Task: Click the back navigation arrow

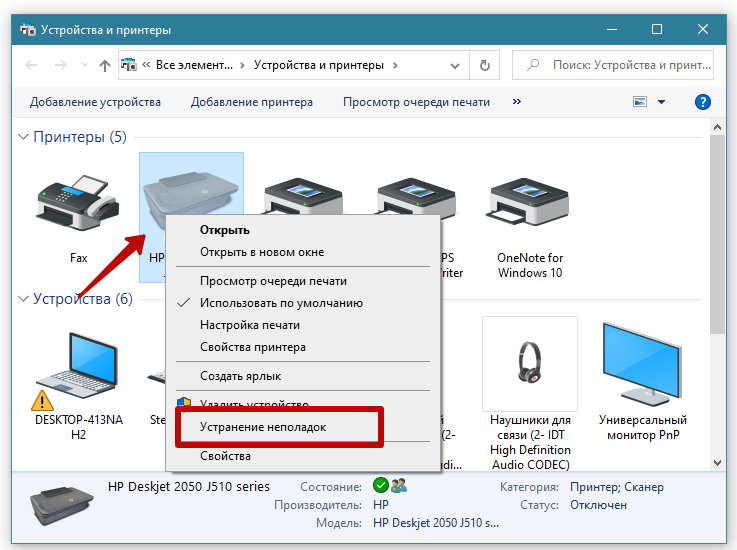Action: pos(31,65)
